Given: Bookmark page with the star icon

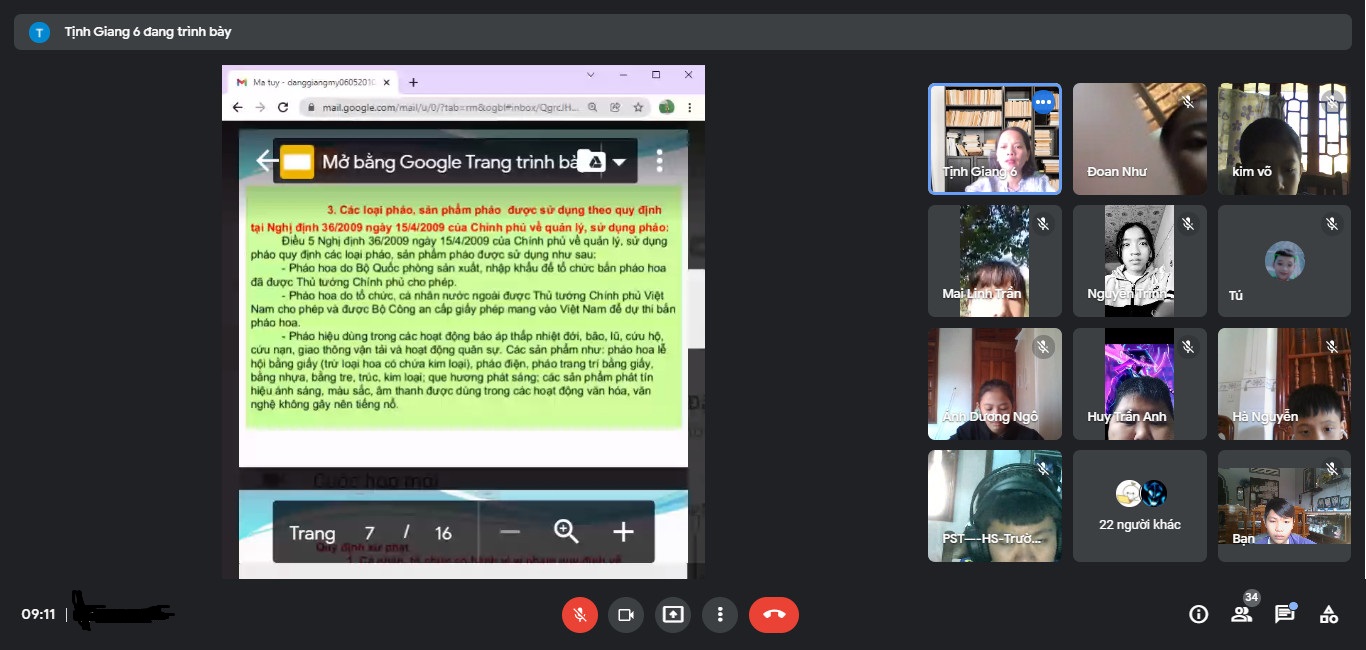Looking at the screenshot, I should [x=637, y=107].
